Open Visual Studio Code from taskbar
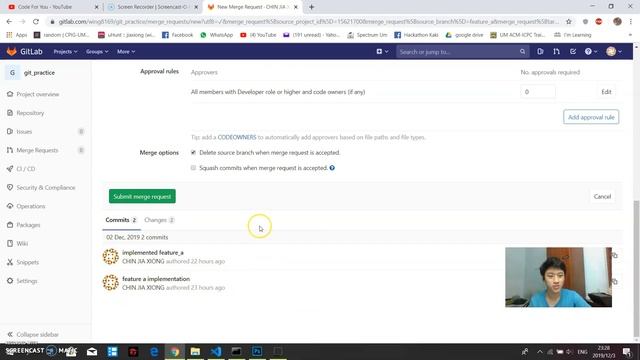This screenshot has width=640, height=360. [216, 351]
